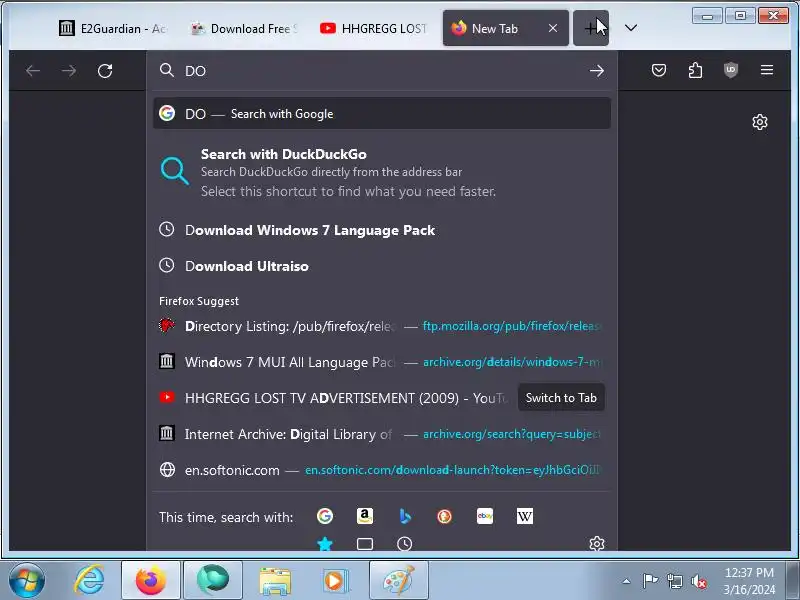Open Windows 7 MUI All Language Pack result
This screenshot has width=800, height=600.
click(382, 362)
